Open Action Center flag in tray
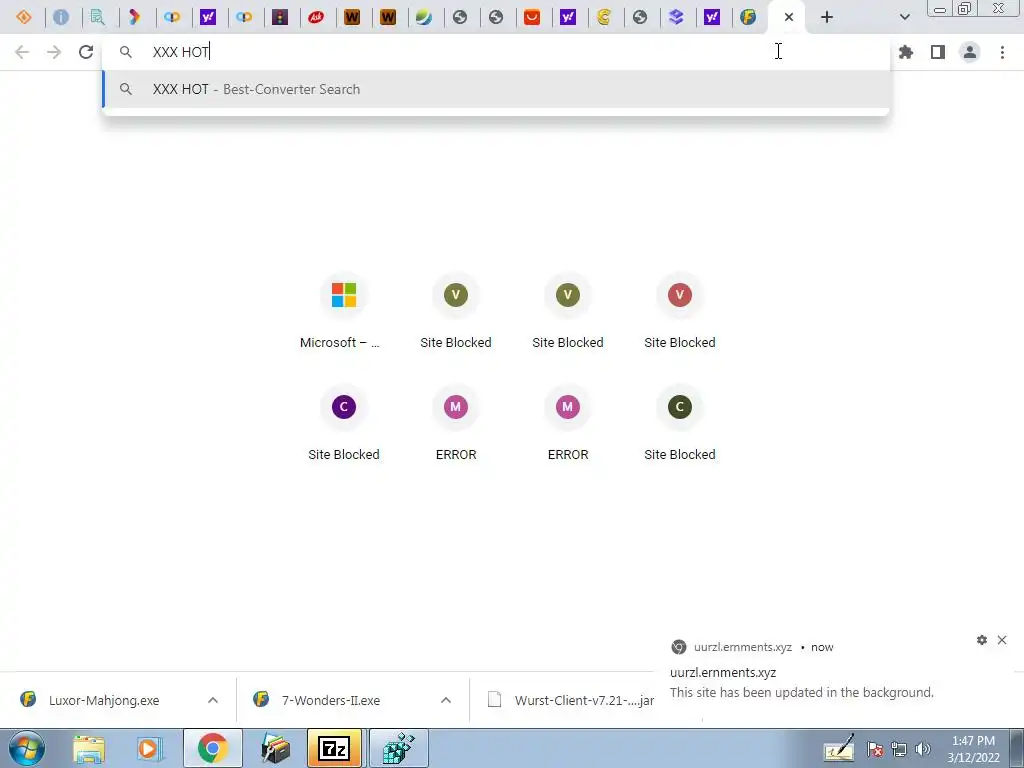Viewport: 1024px width, 768px height. point(875,750)
